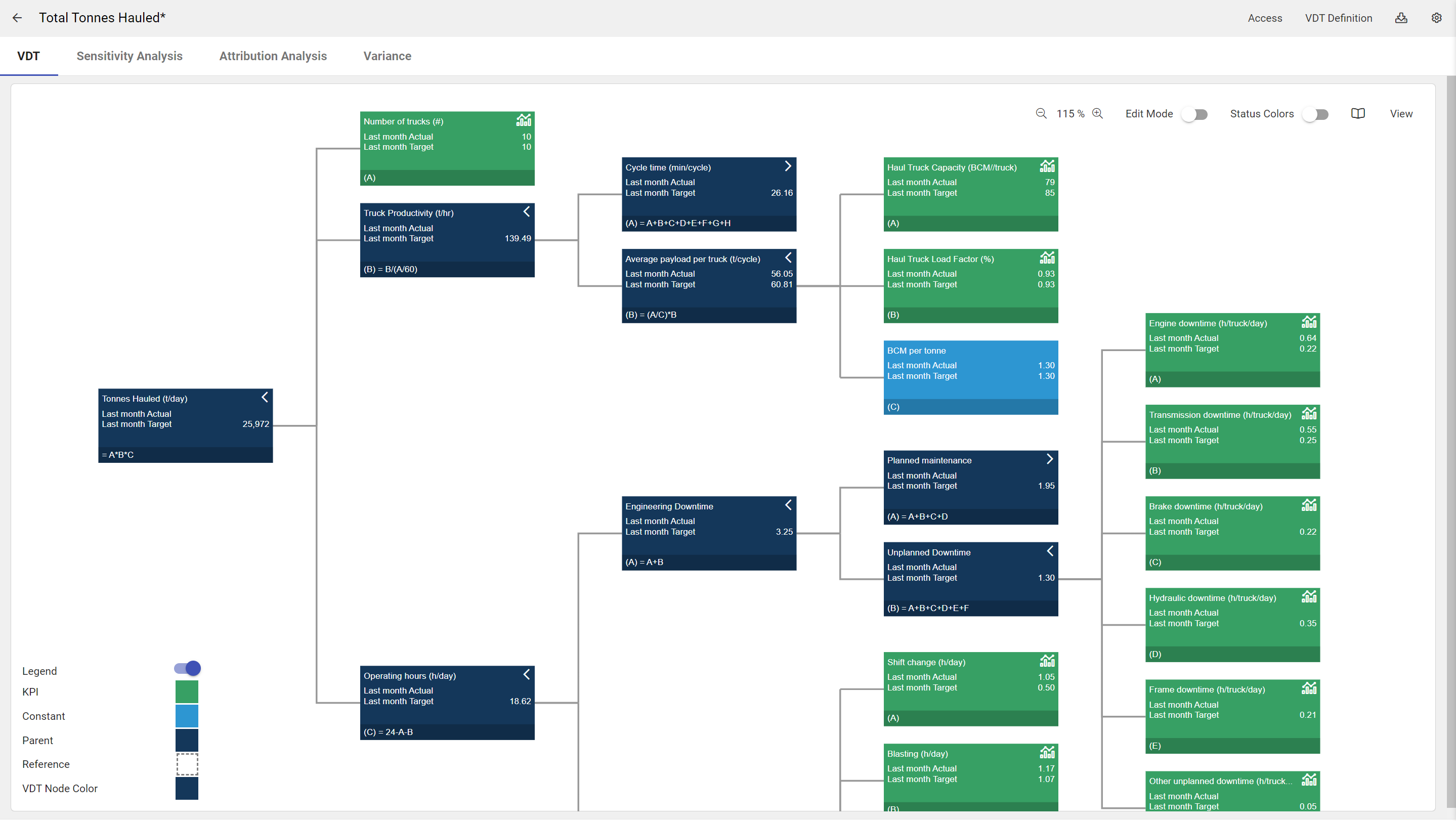1456x821 pixels.
Task: Open the settings gear icon
Action: click(1436, 18)
